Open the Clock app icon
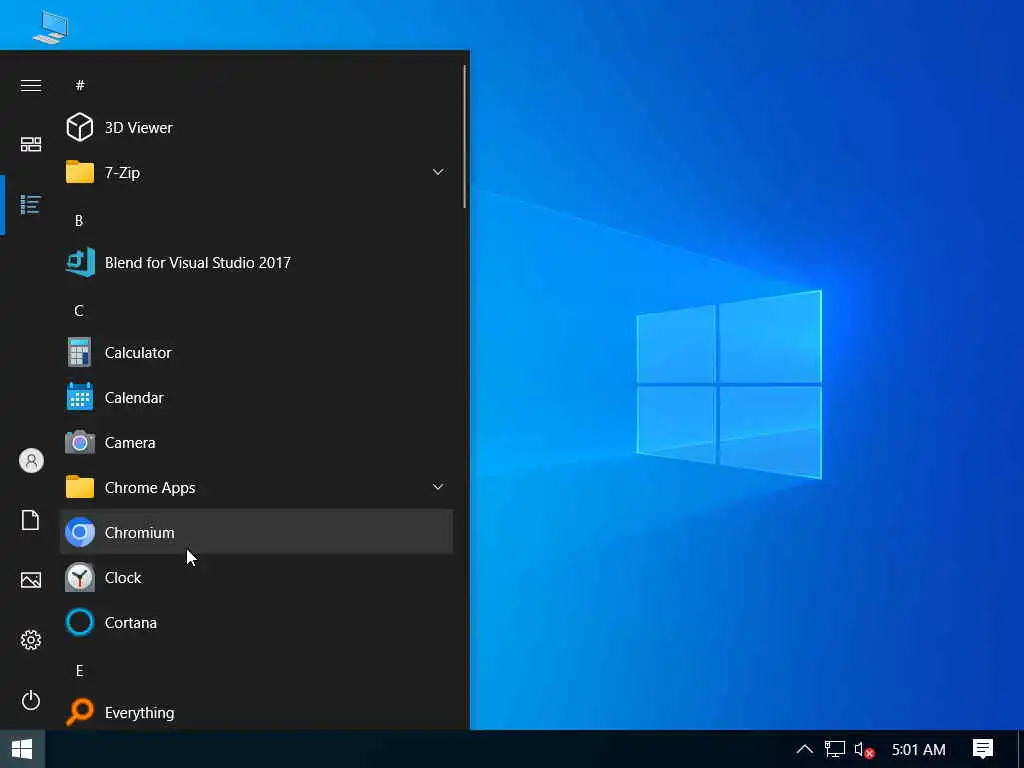Image resolution: width=1024 pixels, height=768 pixels. (80, 577)
